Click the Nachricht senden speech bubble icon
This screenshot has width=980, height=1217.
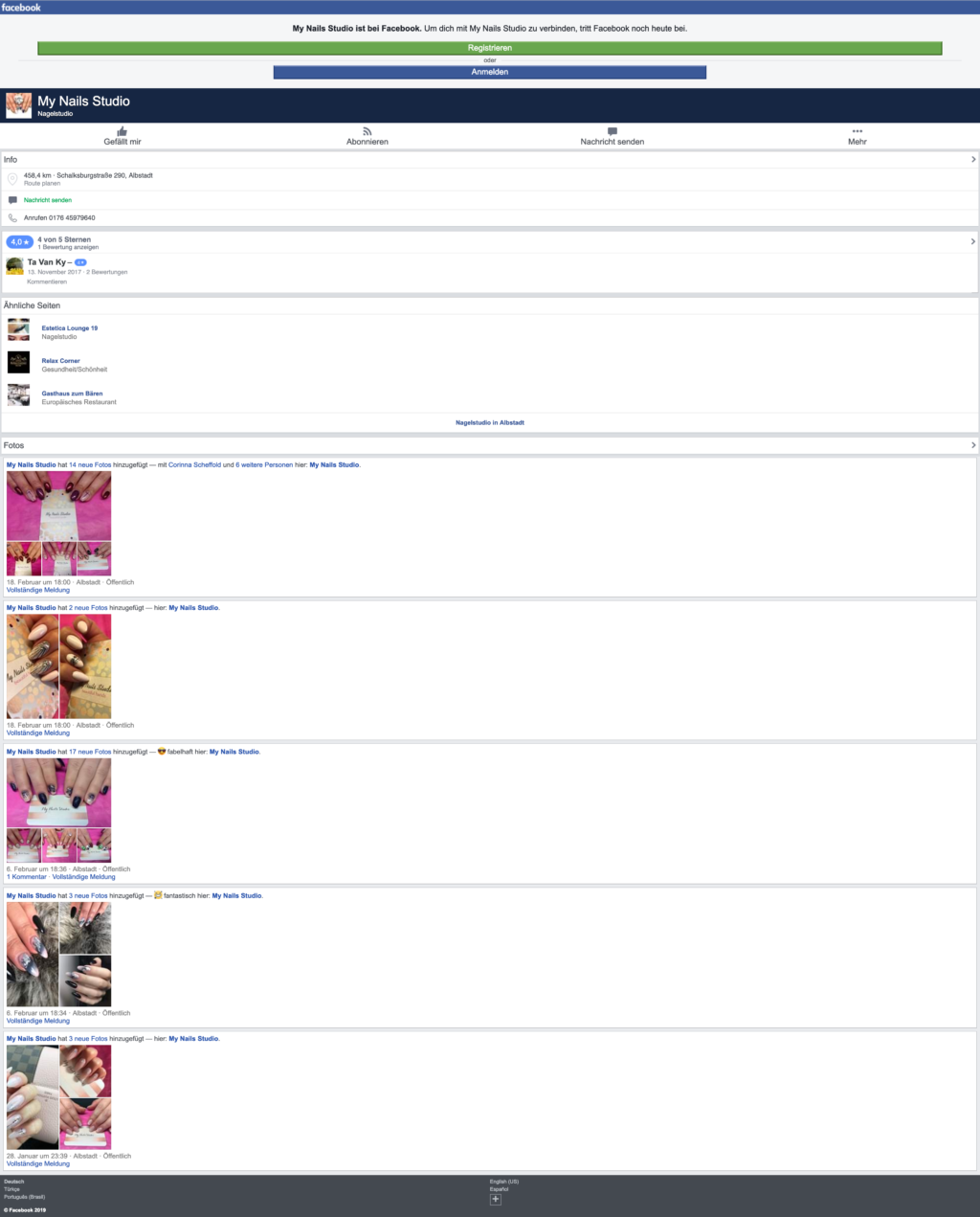(612, 131)
